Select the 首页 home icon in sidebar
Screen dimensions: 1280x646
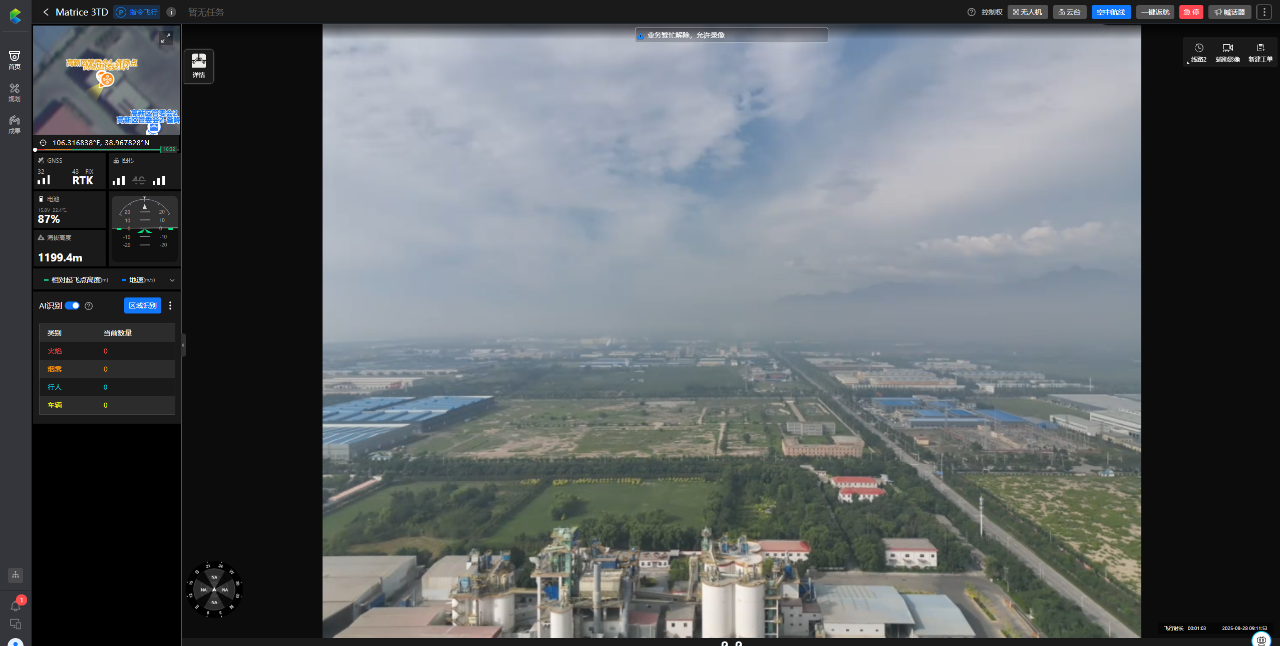[x=14, y=60]
